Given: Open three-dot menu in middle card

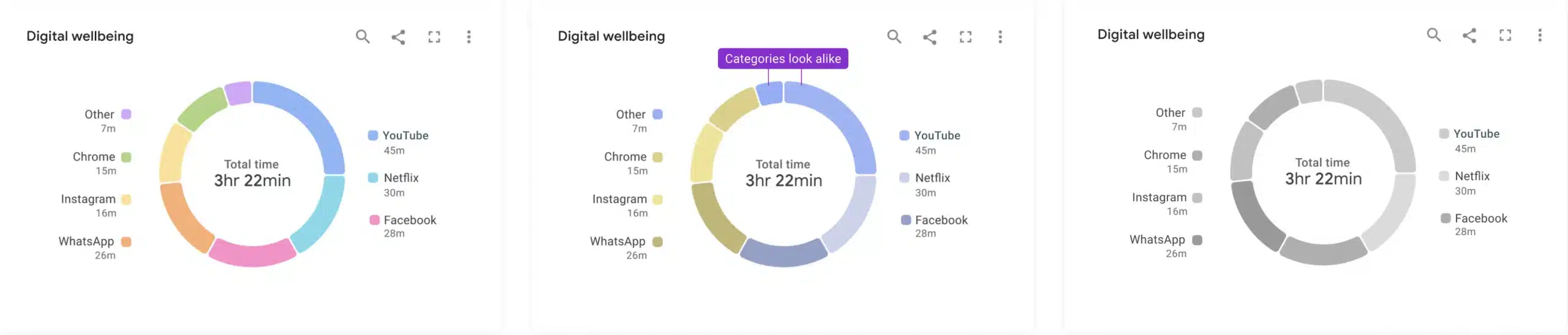Looking at the screenshot, I should pos(1000,37).
